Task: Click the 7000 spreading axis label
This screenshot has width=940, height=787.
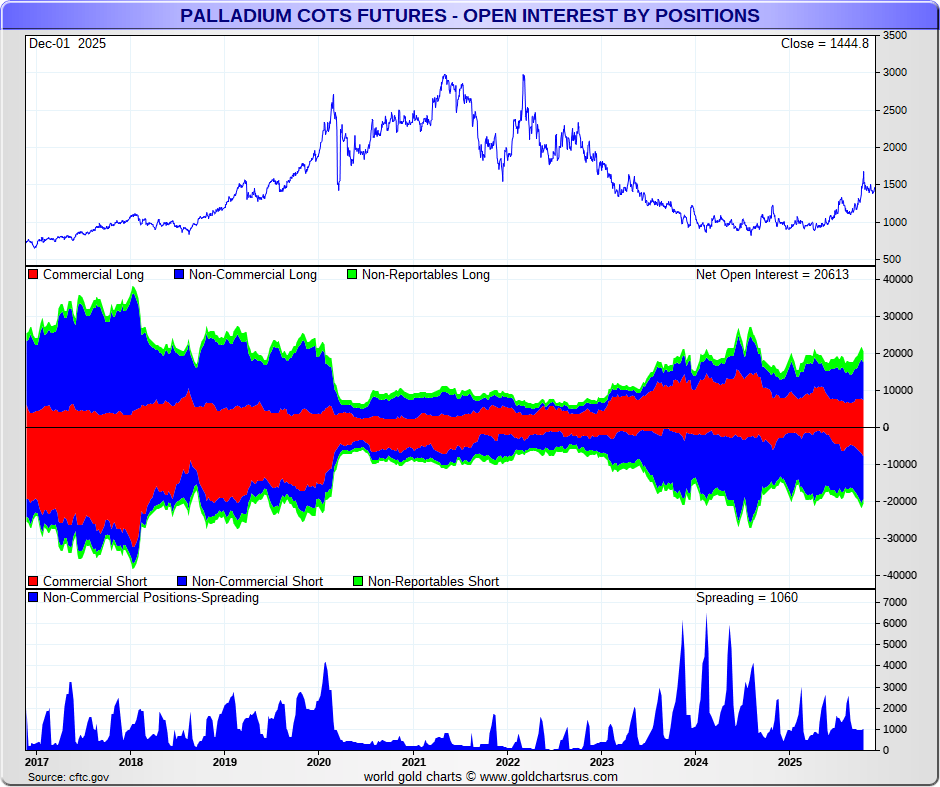Action: [895, 602]
